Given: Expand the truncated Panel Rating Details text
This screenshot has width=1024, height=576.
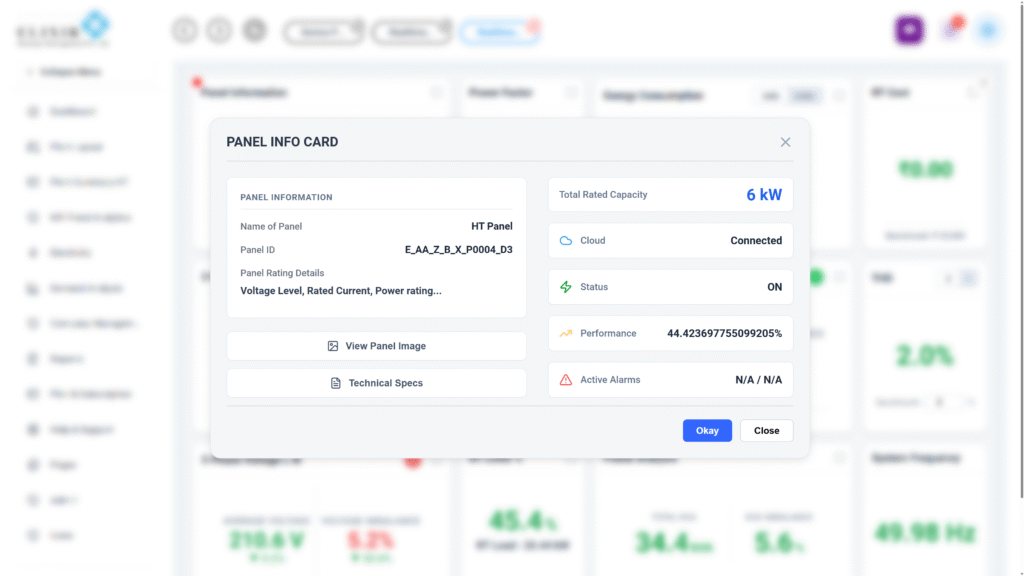Looking at the screenshot, I should coord(341,291).
